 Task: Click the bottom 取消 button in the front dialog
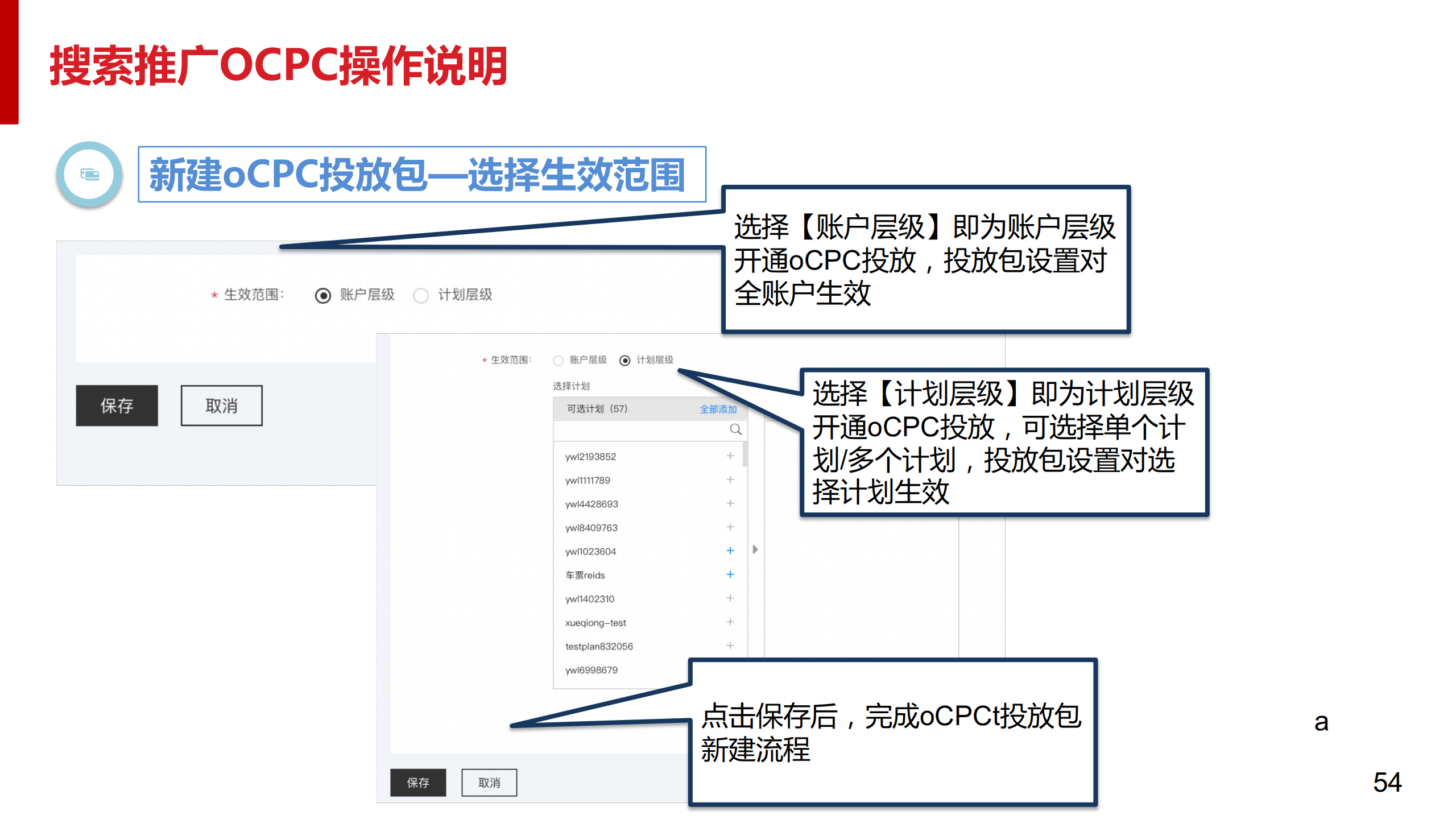489,783
